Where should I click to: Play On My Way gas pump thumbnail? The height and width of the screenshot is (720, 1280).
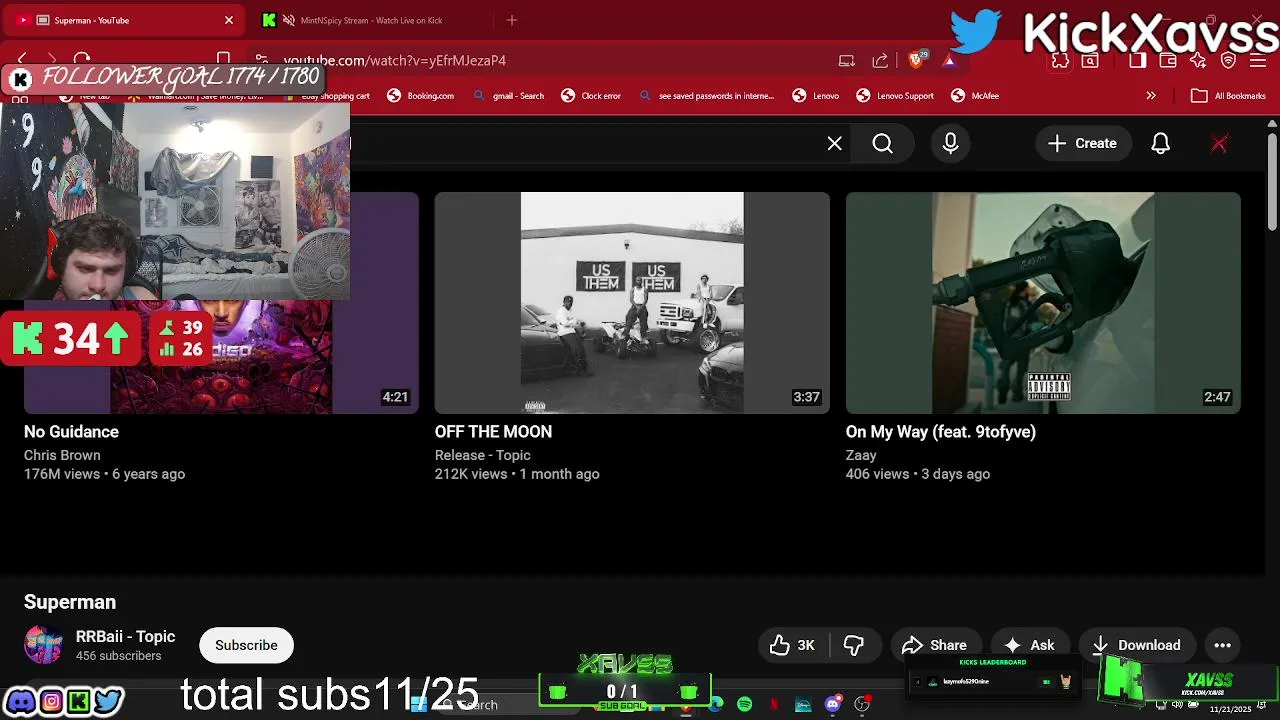pyautogui.click(x=1043, y=302)
